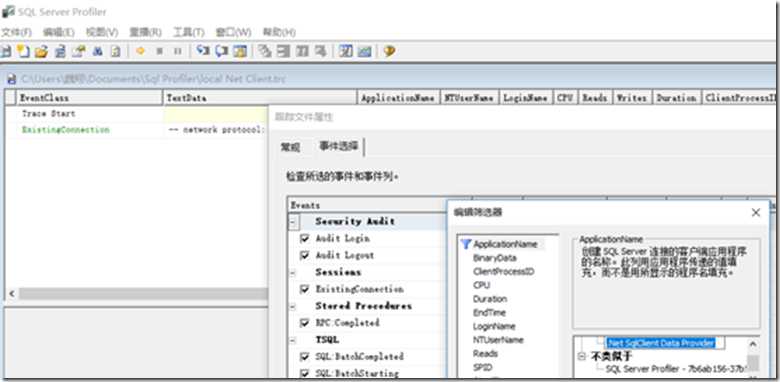
Task: Toggle the SQL:BatchStarting checkbox
Action: pyautogui.click(x=305, y=373)
